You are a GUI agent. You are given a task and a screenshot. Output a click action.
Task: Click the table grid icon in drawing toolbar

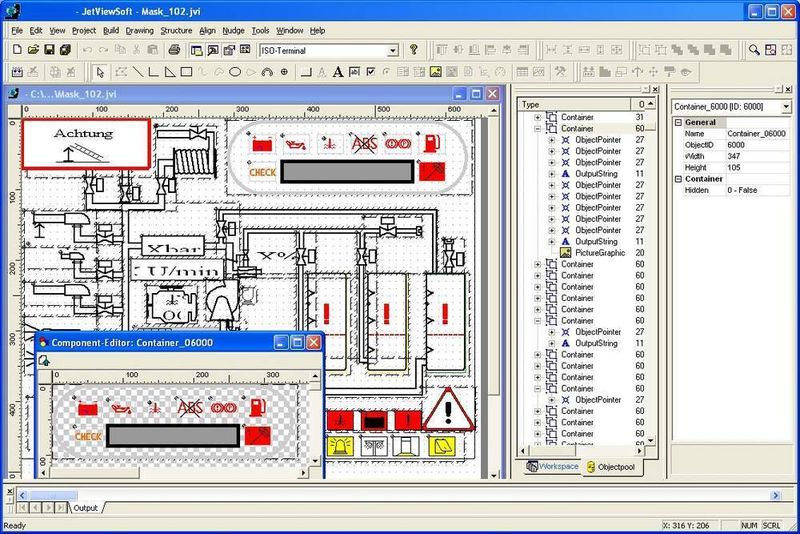click(522, 72)
